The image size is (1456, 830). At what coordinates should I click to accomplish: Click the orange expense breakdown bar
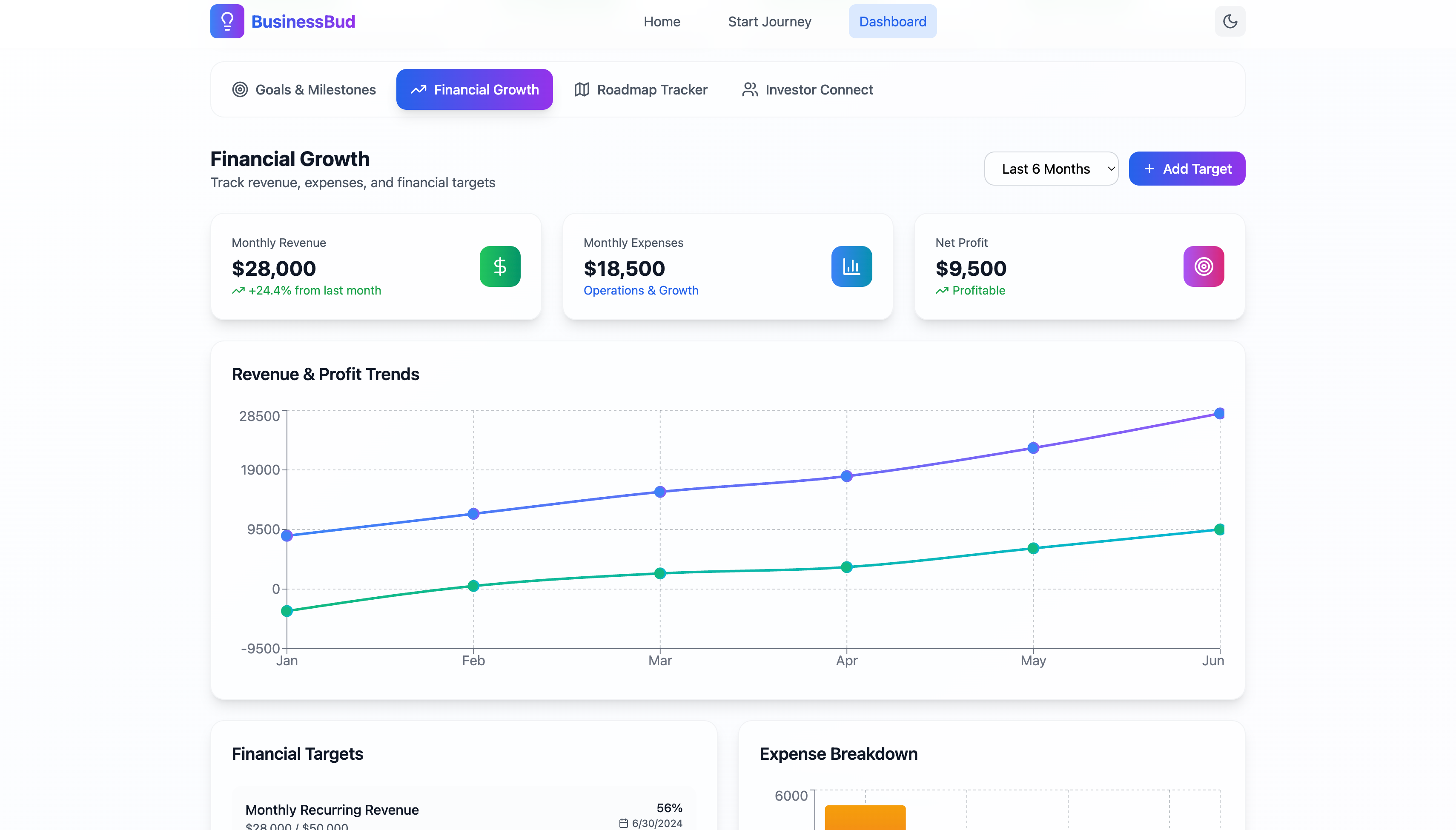pos(865,818)
